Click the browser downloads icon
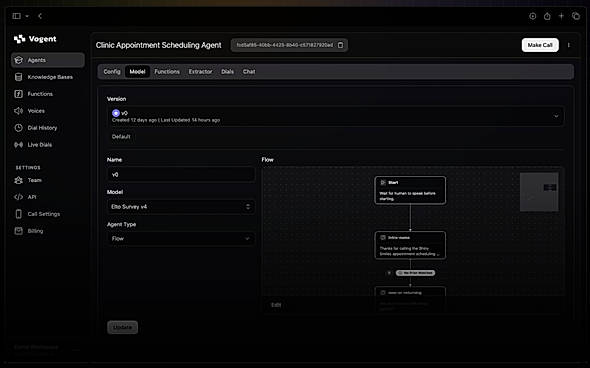The width and height of the screenshot is (590, 368). tap(532, 16)
